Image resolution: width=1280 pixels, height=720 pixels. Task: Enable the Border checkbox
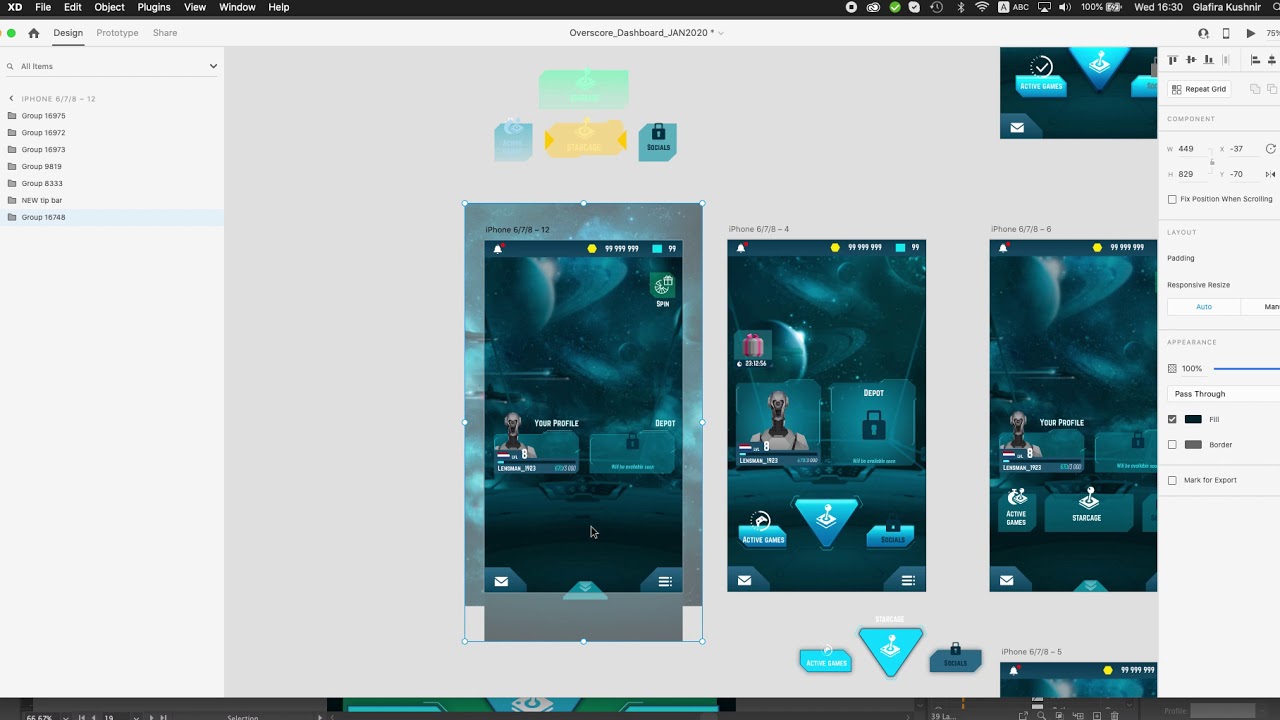tap(1172, 444)
